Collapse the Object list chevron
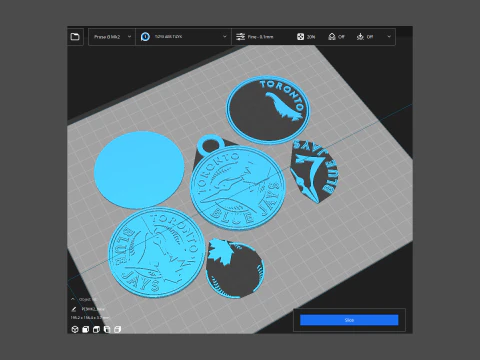Screen dimensions: 480x360 coord(73,299)
